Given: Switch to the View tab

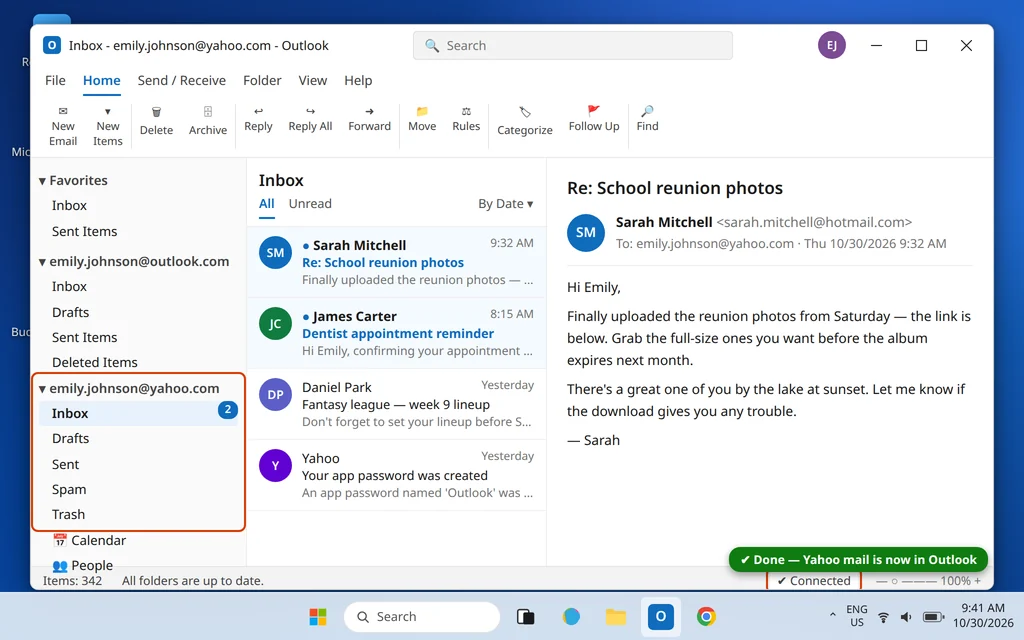Looking at the screenshot, I should (313, 80).
